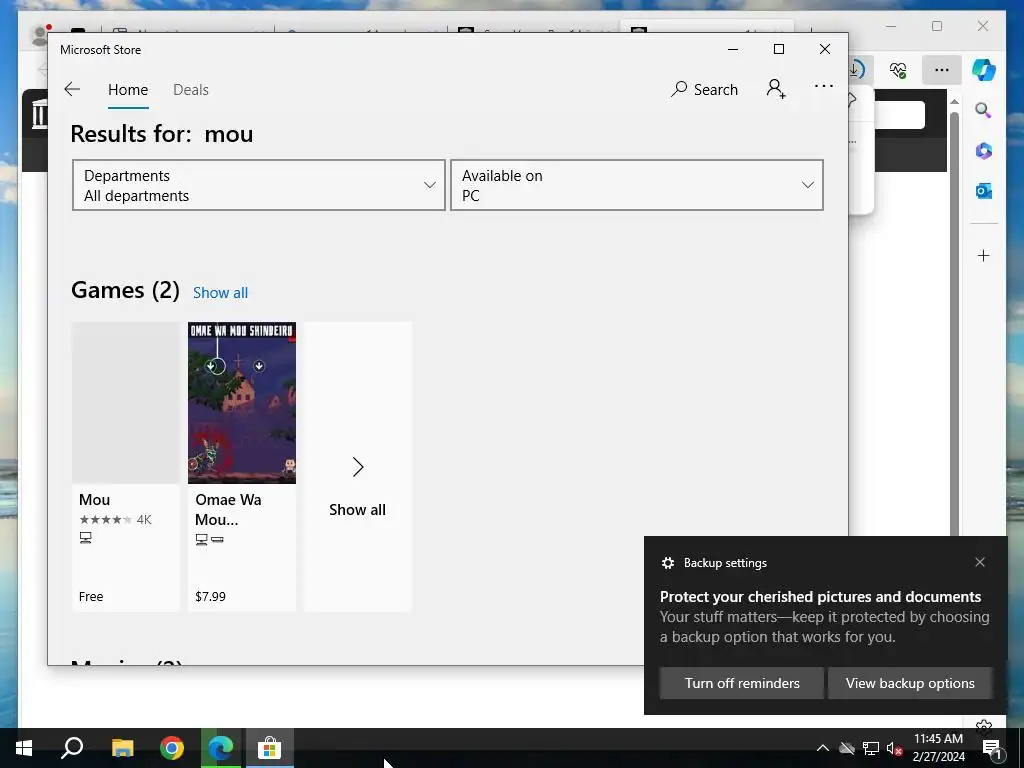
Task: Click Protect your cherished pictures and documents
Action: (820, 597)
